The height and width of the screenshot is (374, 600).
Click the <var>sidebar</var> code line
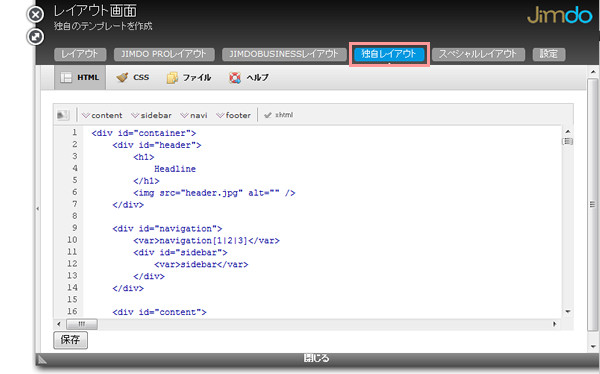click(201, 265)
